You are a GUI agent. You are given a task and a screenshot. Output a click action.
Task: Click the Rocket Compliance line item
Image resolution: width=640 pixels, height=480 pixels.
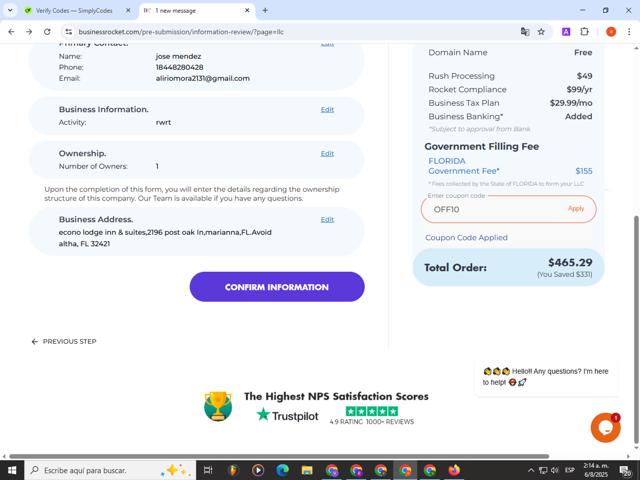pos(510,89)
